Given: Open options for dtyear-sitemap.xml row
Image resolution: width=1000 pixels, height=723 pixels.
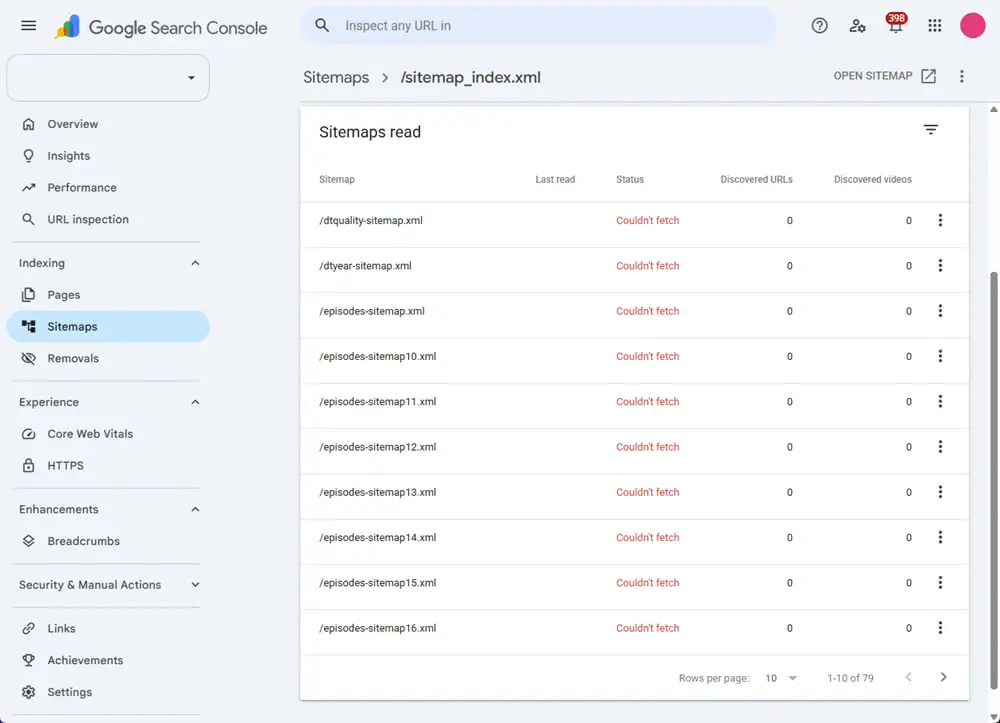Looking at the screenshot, I should pyautogui.click(x=940, y=265).
